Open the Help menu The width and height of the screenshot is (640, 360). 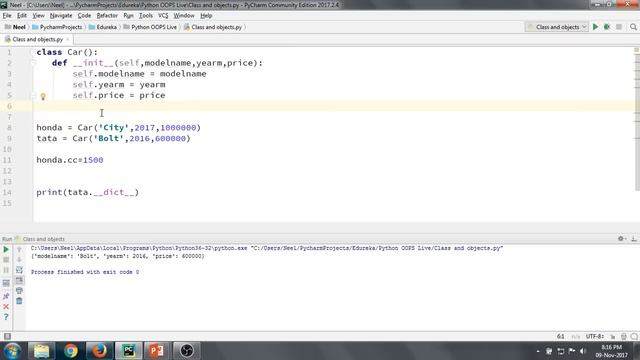click(x=206, y=16)
